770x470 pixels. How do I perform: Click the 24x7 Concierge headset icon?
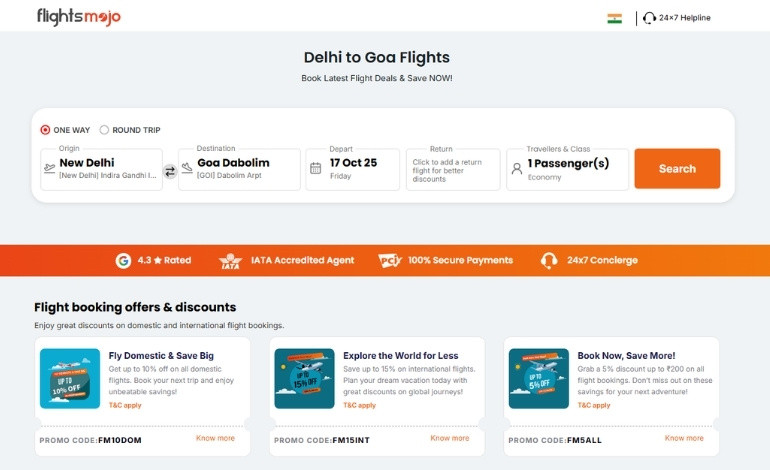(x=549, y=260)
